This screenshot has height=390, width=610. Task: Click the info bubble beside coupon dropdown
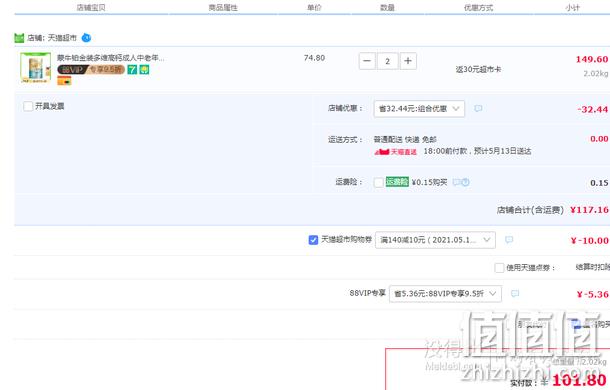point(509,240)
